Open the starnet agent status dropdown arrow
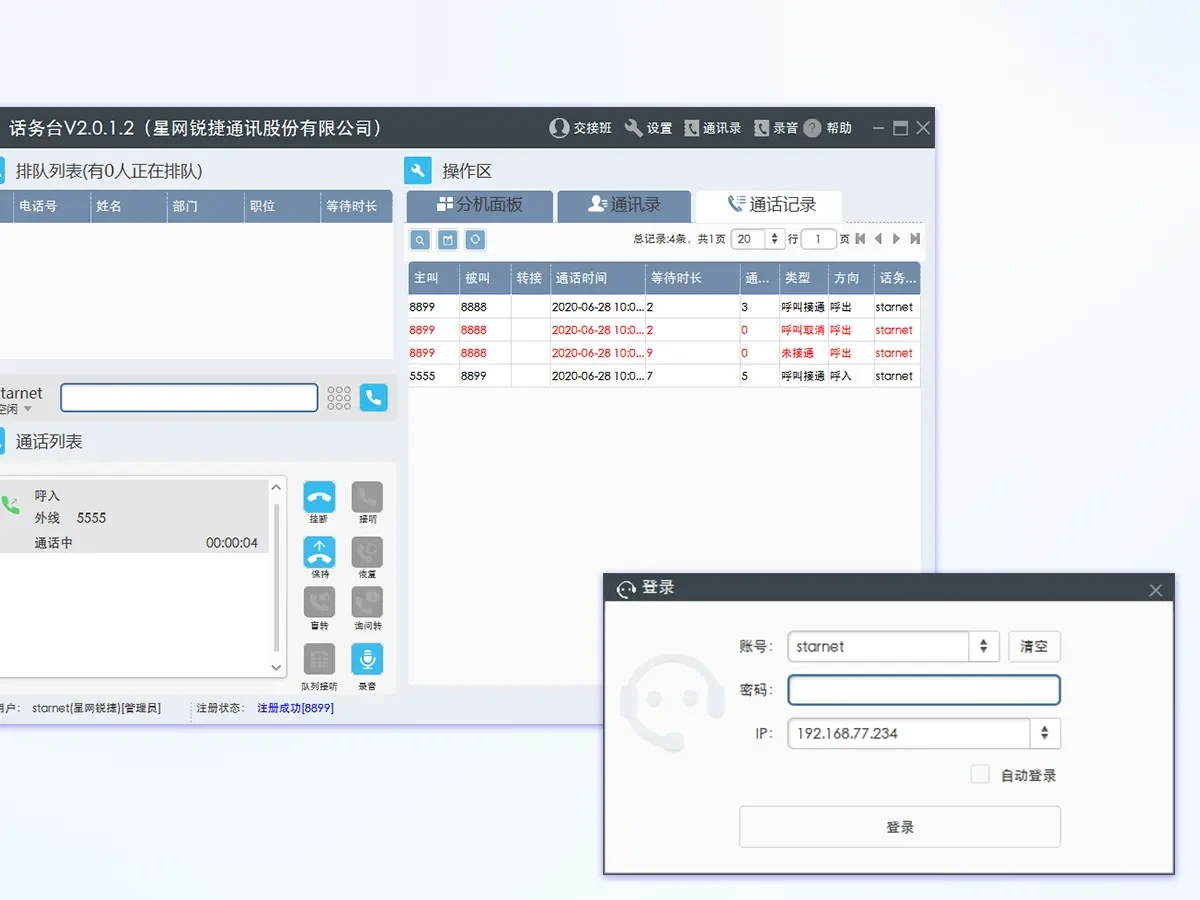This screenshot has width=1200, height=900. 28,409
